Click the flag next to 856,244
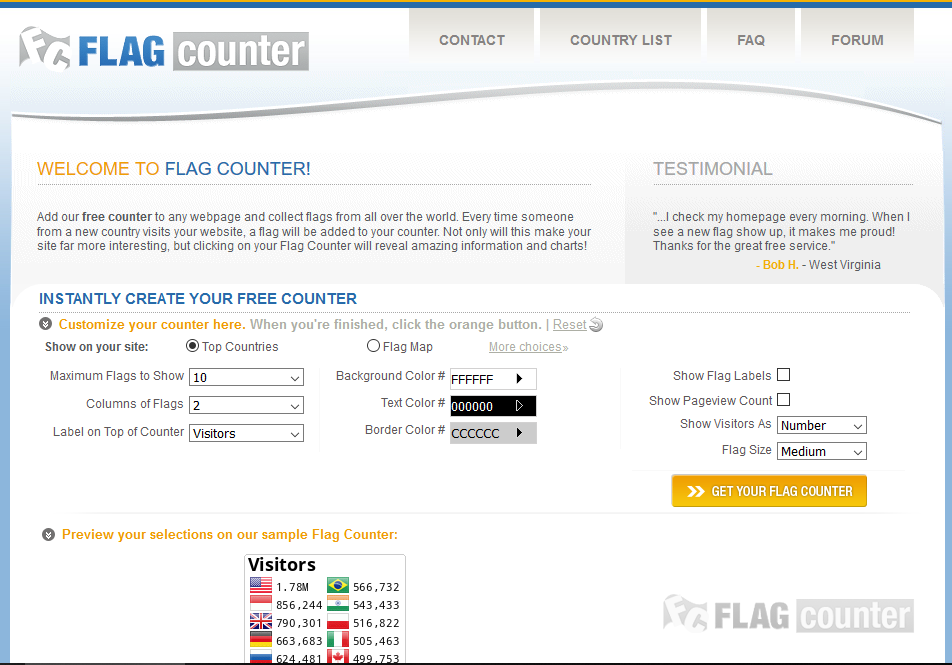This screenshot has height=665, width=952. 261,604
